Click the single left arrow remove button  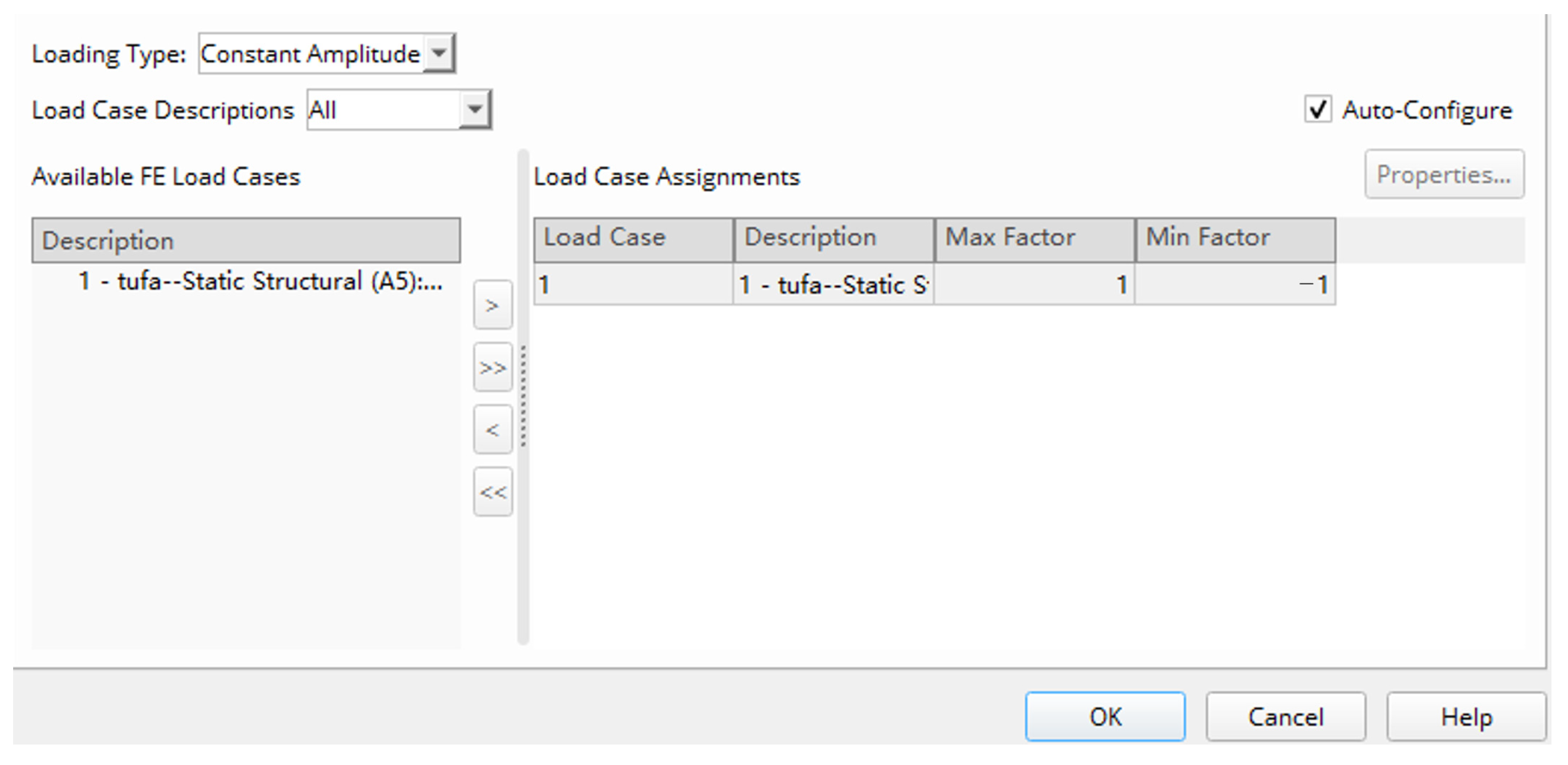[492, 430]
